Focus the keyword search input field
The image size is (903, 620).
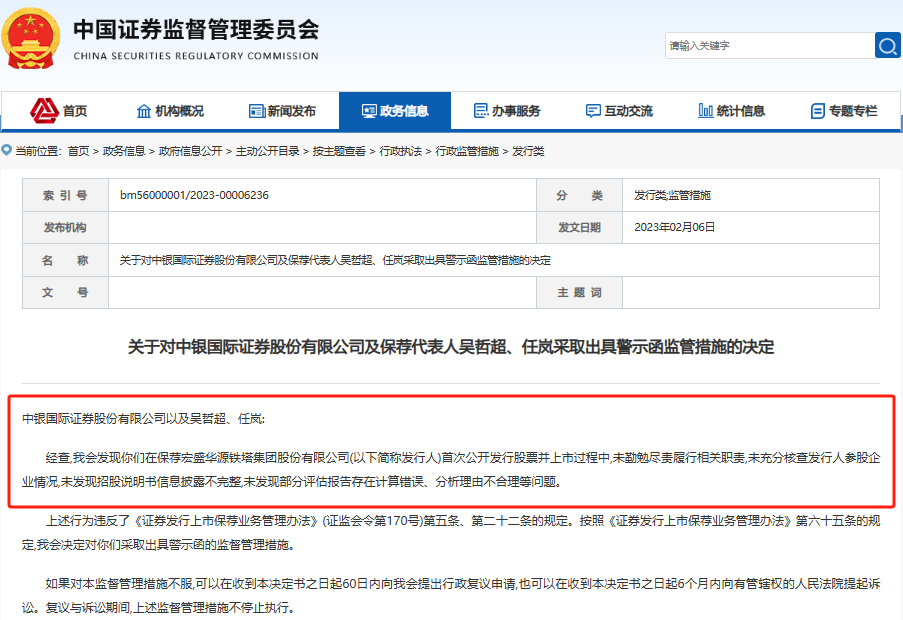[x=768, y=45]
